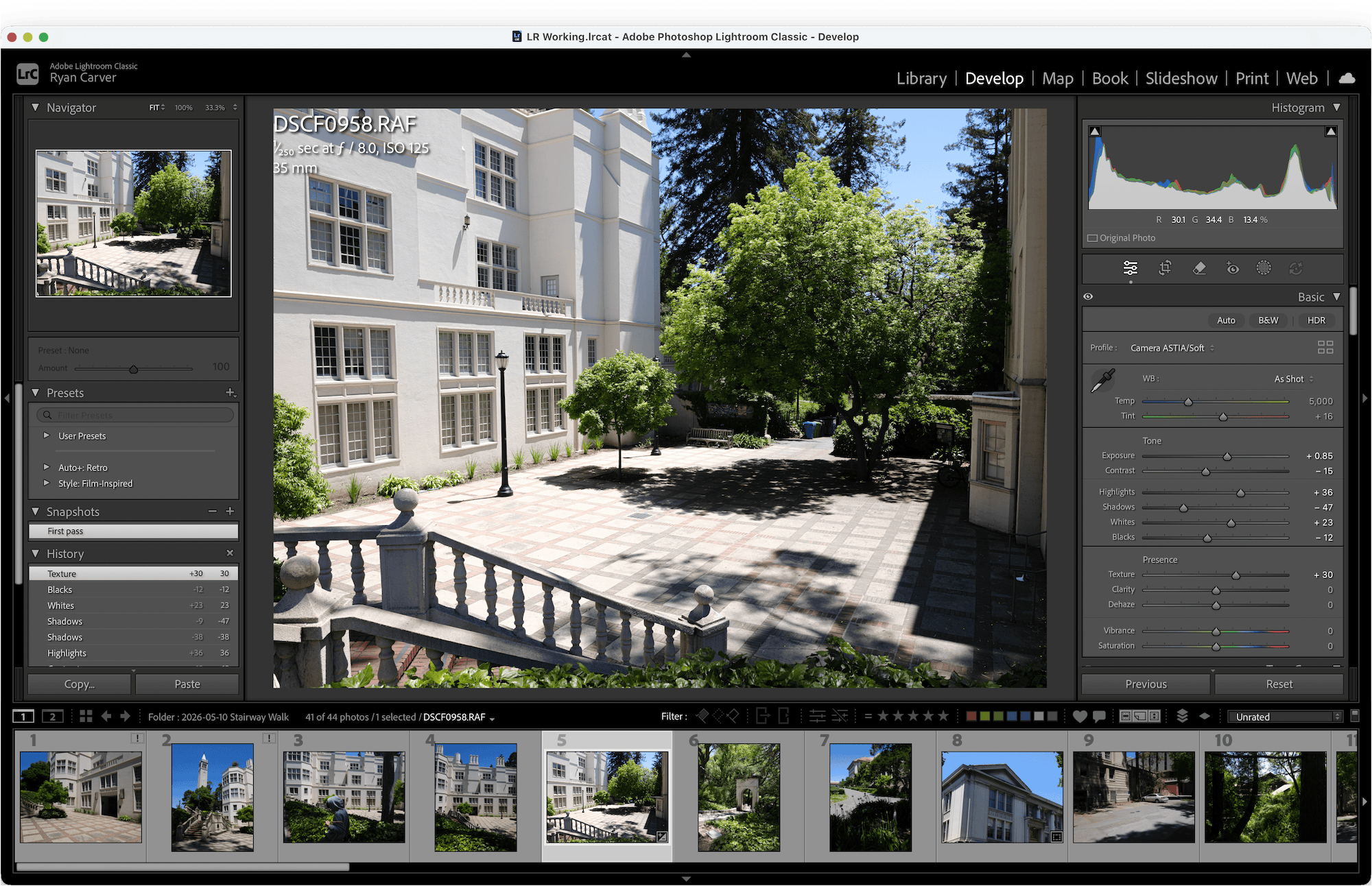Filter by comments speech bubble icon
The width and height of the screenshot is (1372, 886).
coord(1099,716)
